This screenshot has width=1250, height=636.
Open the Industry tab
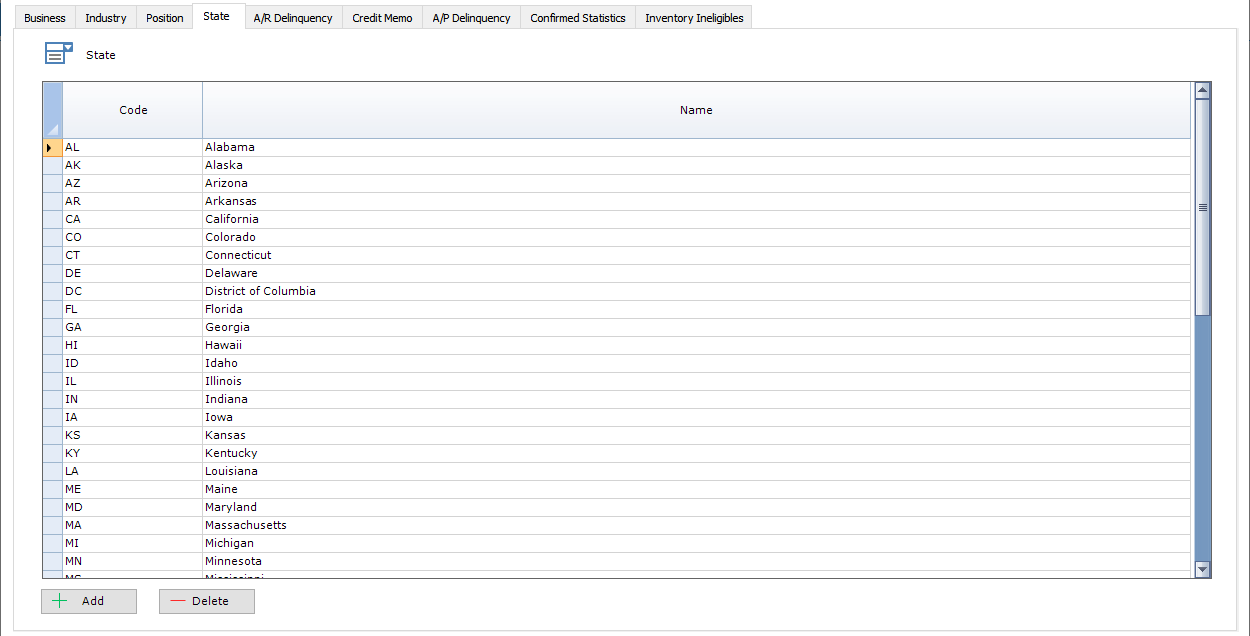point(106,18)
